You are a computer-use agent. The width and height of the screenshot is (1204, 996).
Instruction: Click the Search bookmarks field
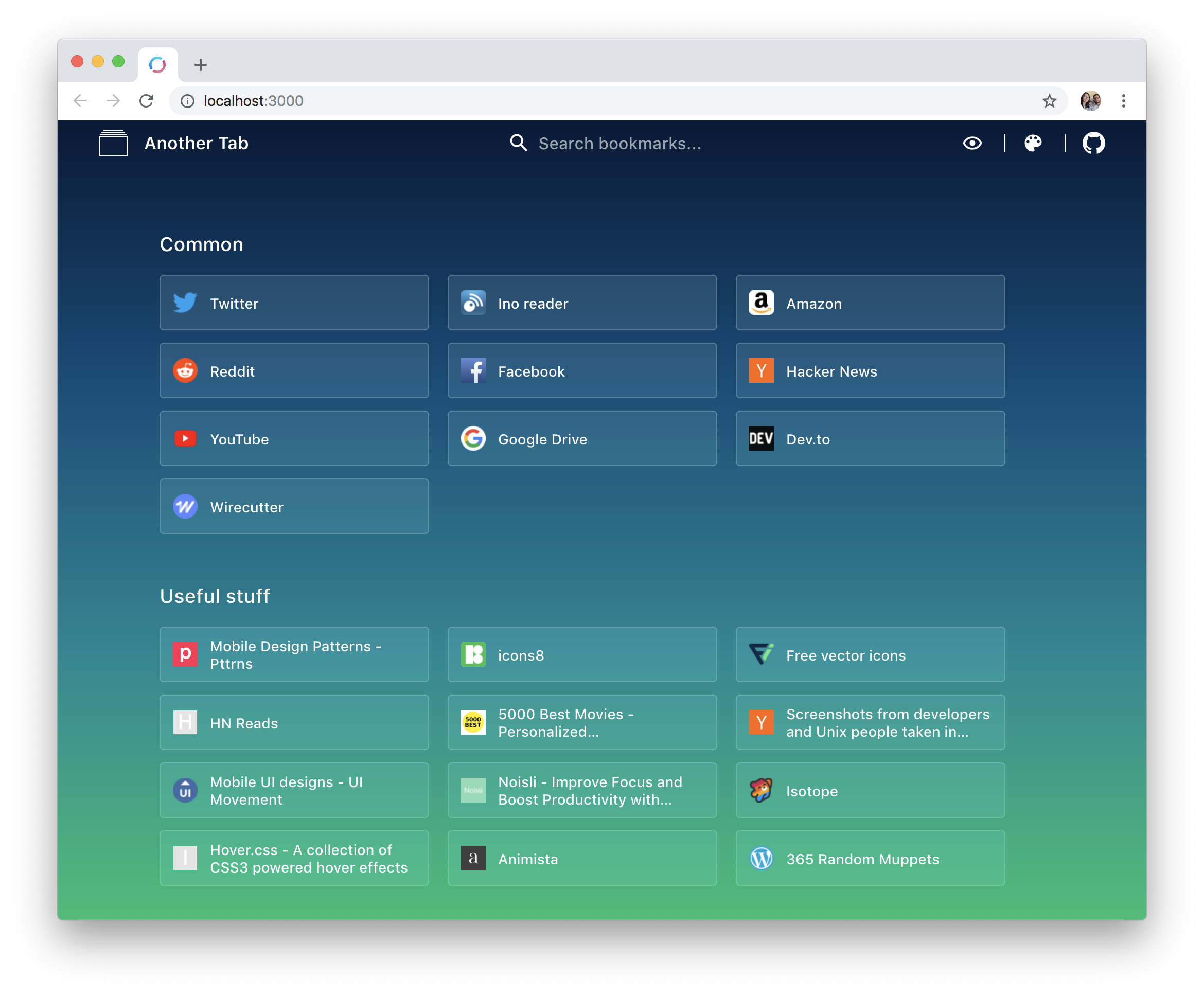click(619, 144)
